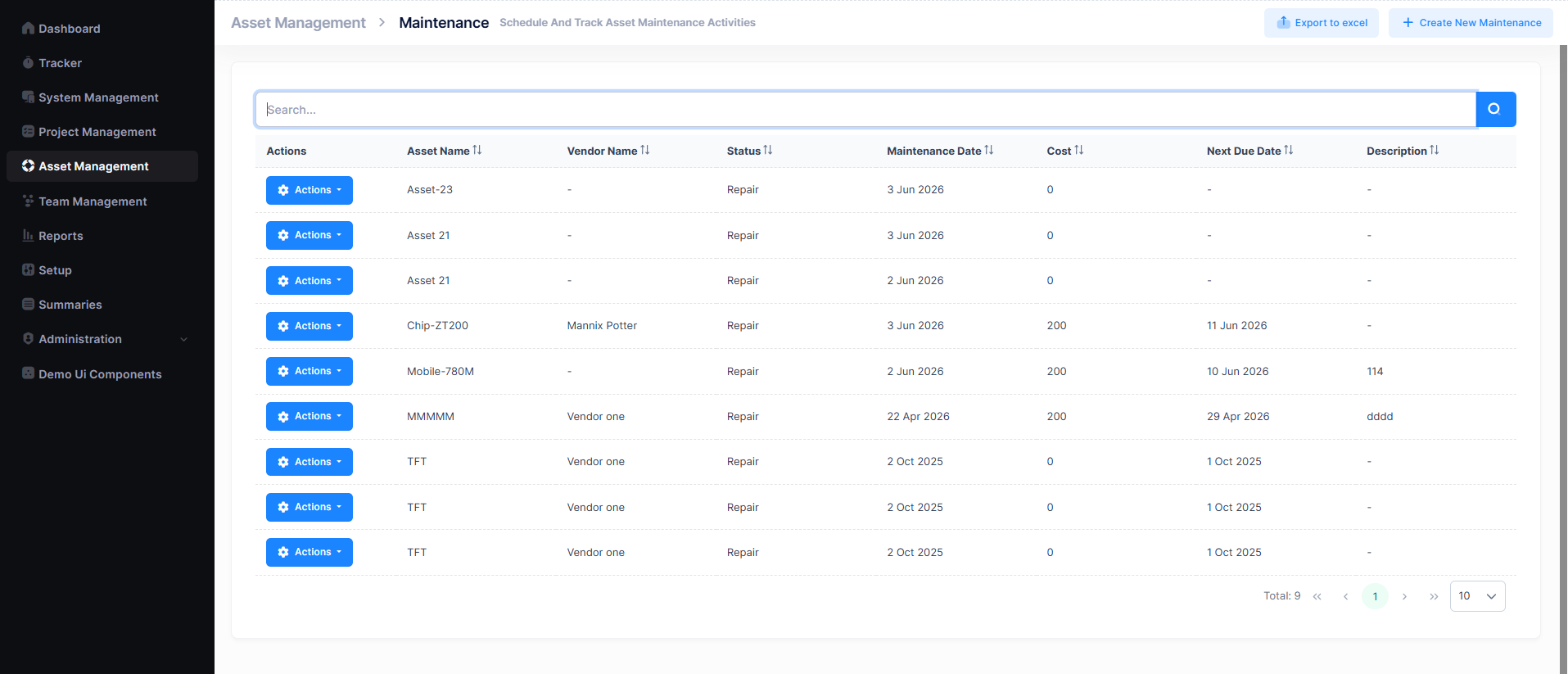The width and height of the screenshot is (1568, 674).
Task: Open Actions dropdown for Asset-23 row
Action: [310, 190]
